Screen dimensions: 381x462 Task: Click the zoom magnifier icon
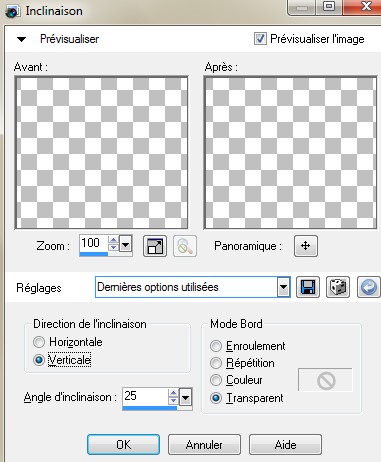click(185, 246)
